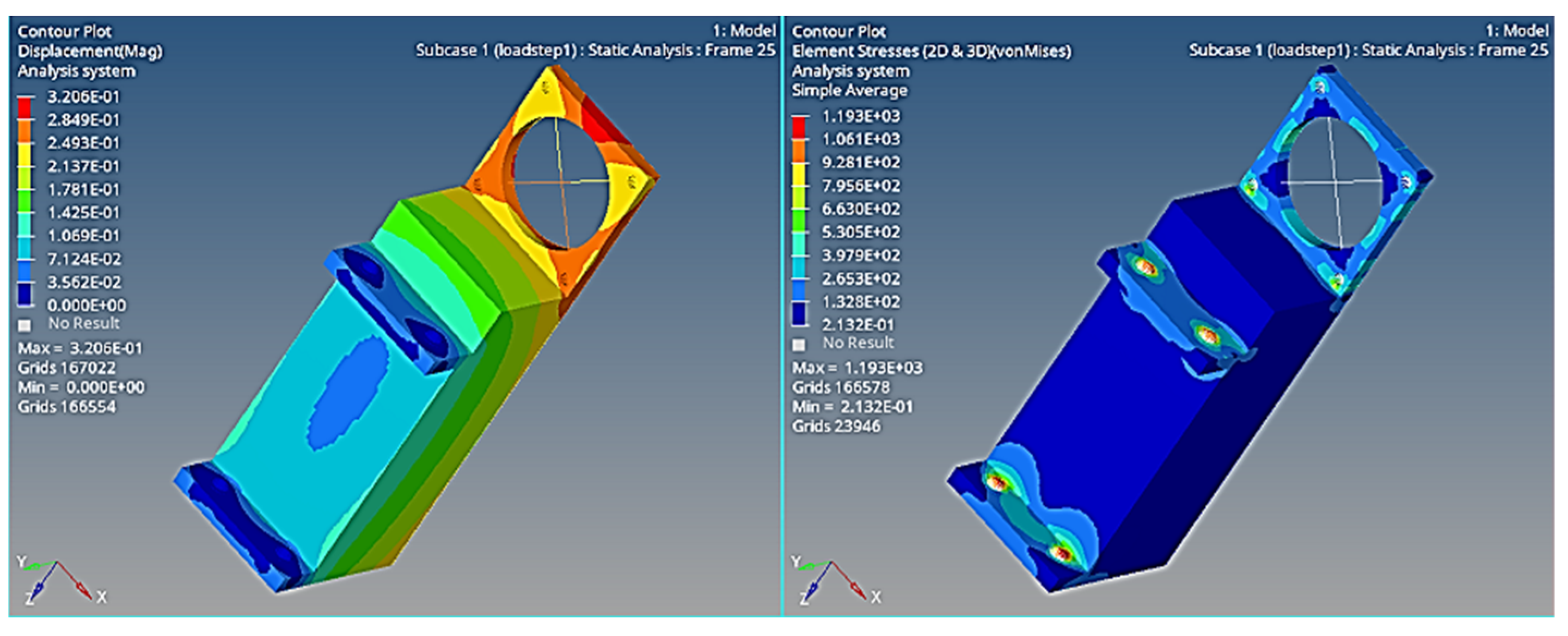Click the legend value 3.979E+02
Viewport: 1568px width, 636px height.
click(x=861, y=255)
